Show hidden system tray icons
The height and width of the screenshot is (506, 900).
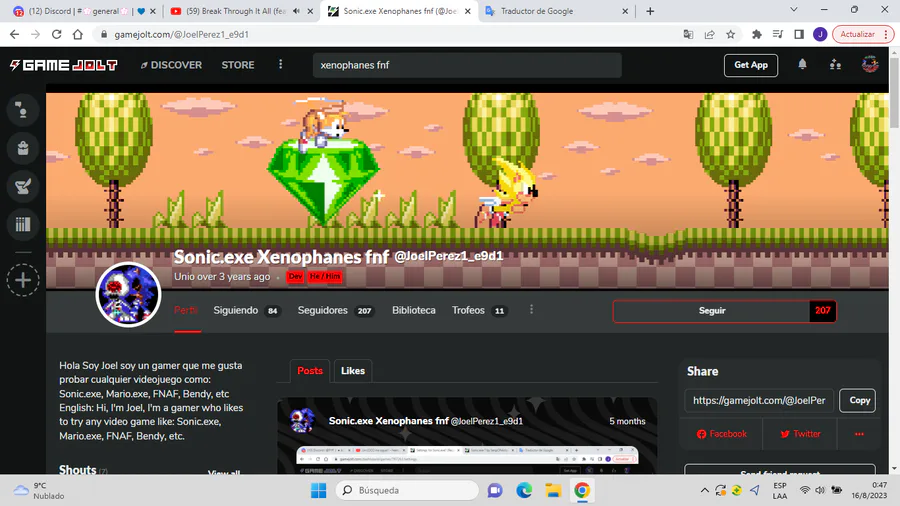[704, 491]
